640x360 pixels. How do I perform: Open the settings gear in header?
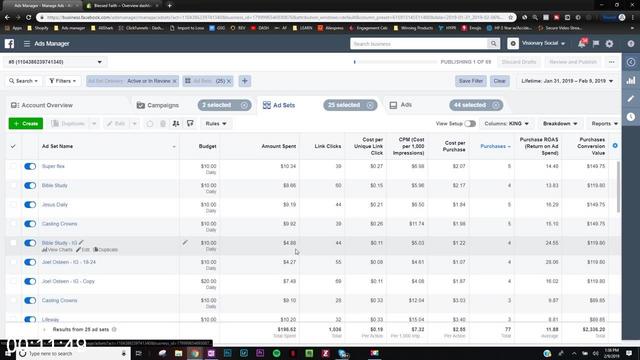[609, 44]
